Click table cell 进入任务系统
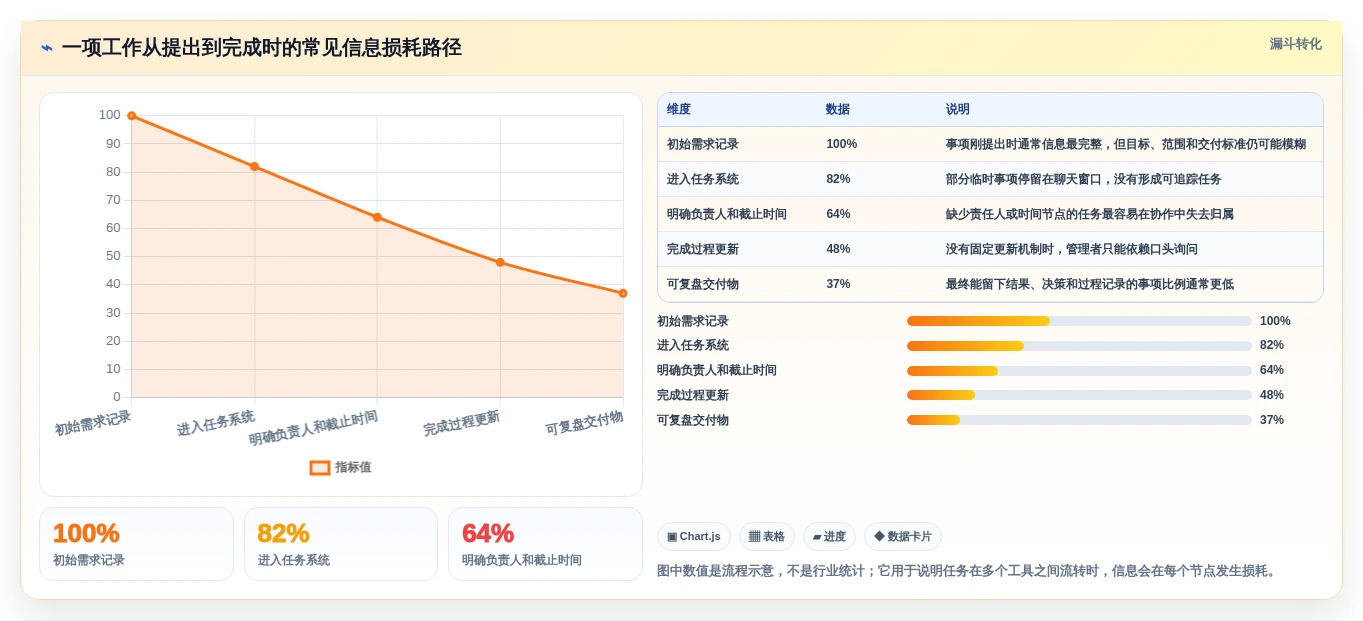 pyautogui.click(x=703, y=179)
